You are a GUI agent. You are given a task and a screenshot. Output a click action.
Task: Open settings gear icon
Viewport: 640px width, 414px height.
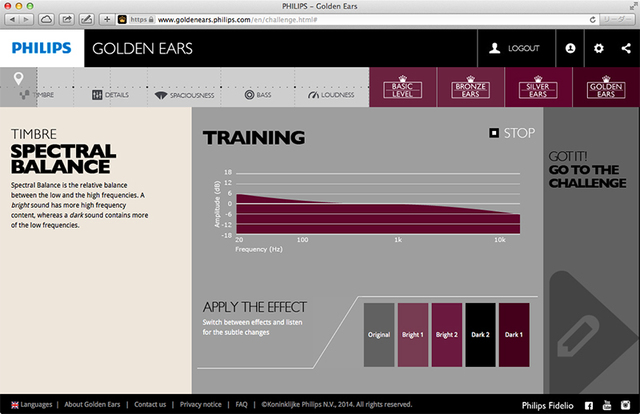click(598, 48)
